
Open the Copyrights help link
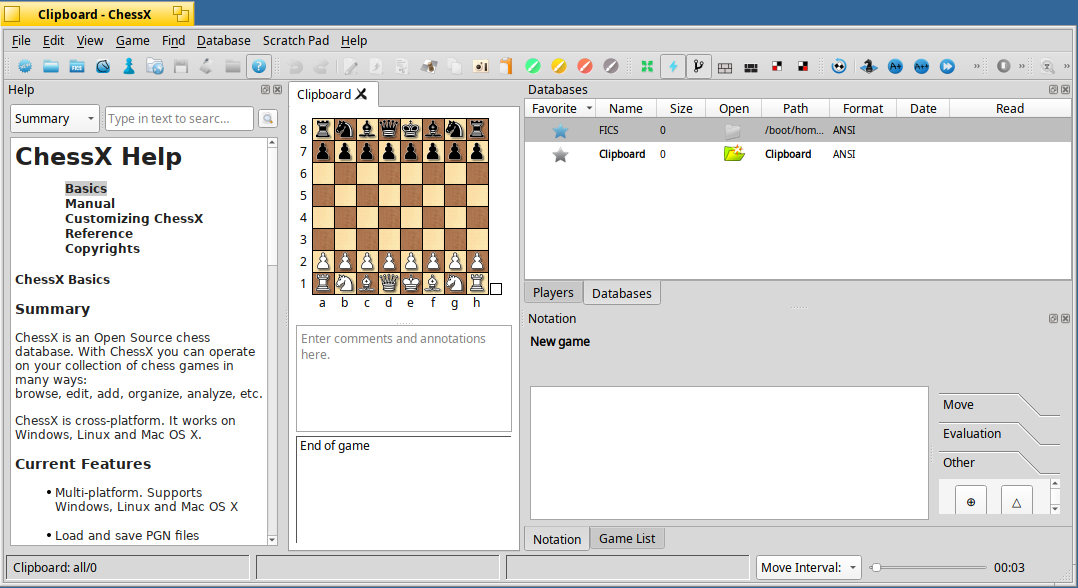click(102, 249)
